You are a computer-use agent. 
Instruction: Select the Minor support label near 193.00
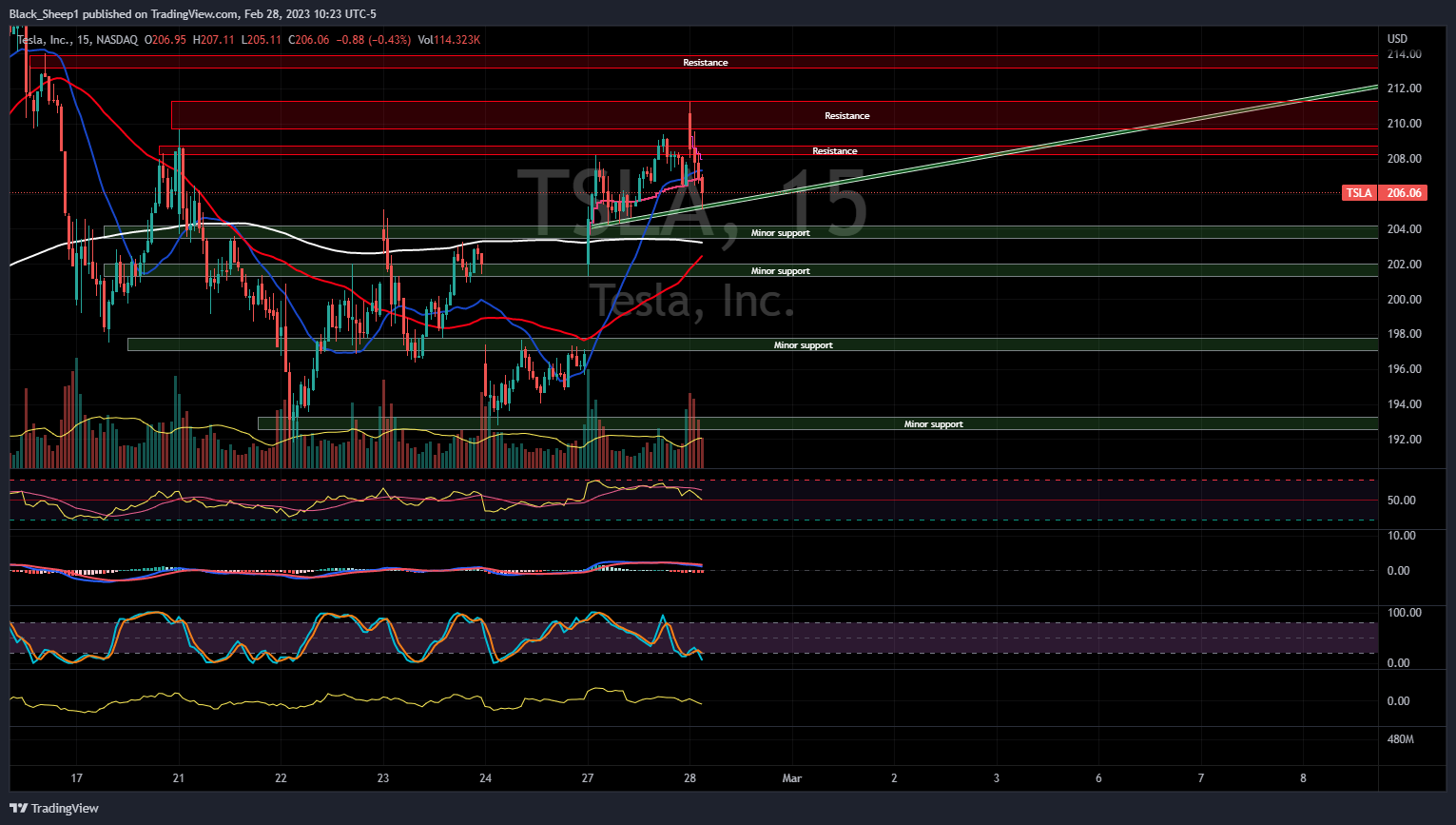coord(934,424)
